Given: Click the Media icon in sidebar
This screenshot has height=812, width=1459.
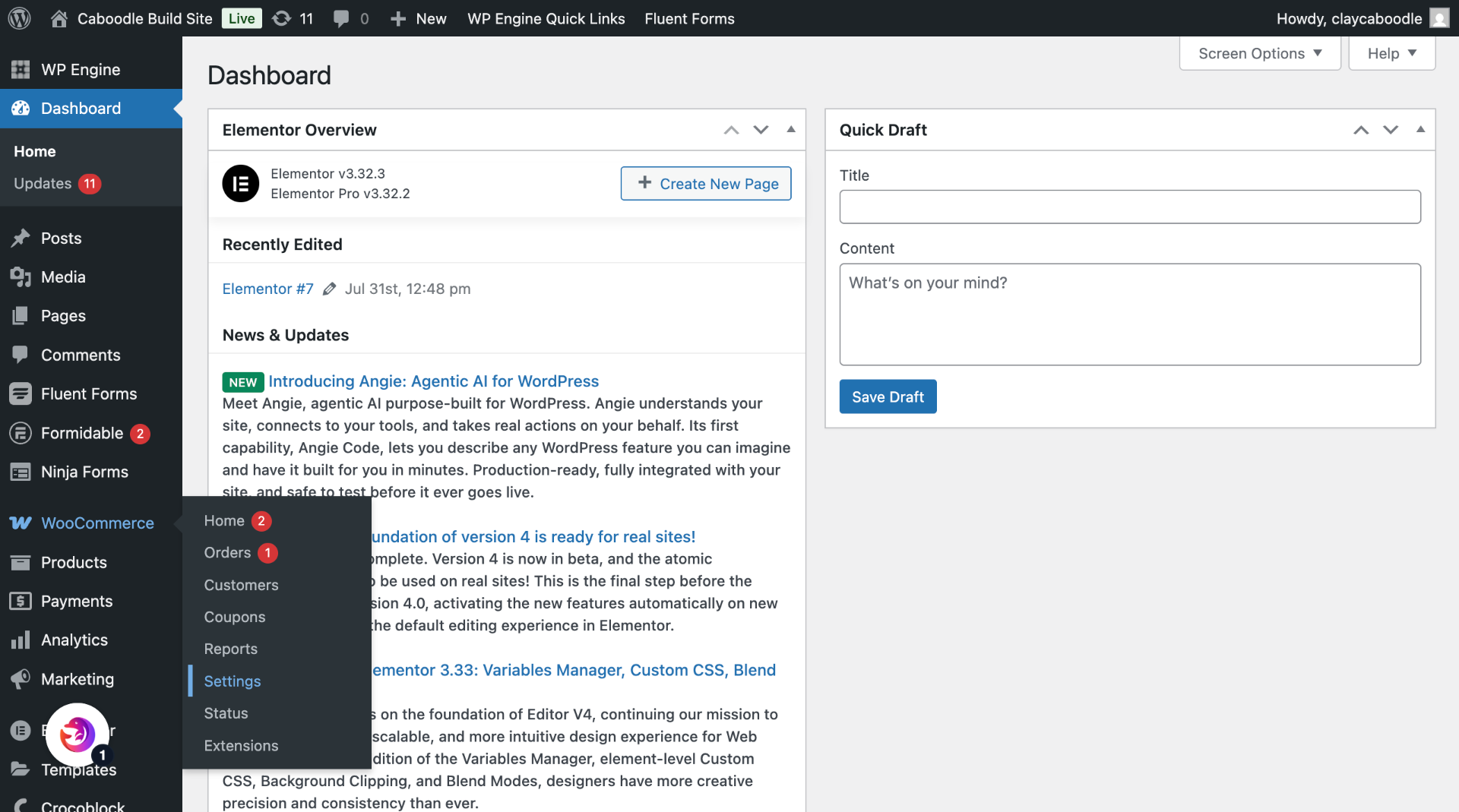Looking at the screenshot, I should tap(21, 276).
